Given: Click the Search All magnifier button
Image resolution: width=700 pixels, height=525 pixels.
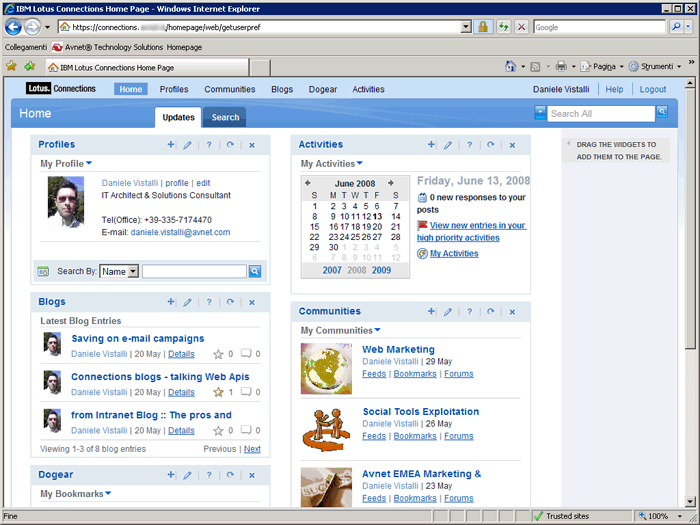Looking at the screenshot, I should pos(662,112).
